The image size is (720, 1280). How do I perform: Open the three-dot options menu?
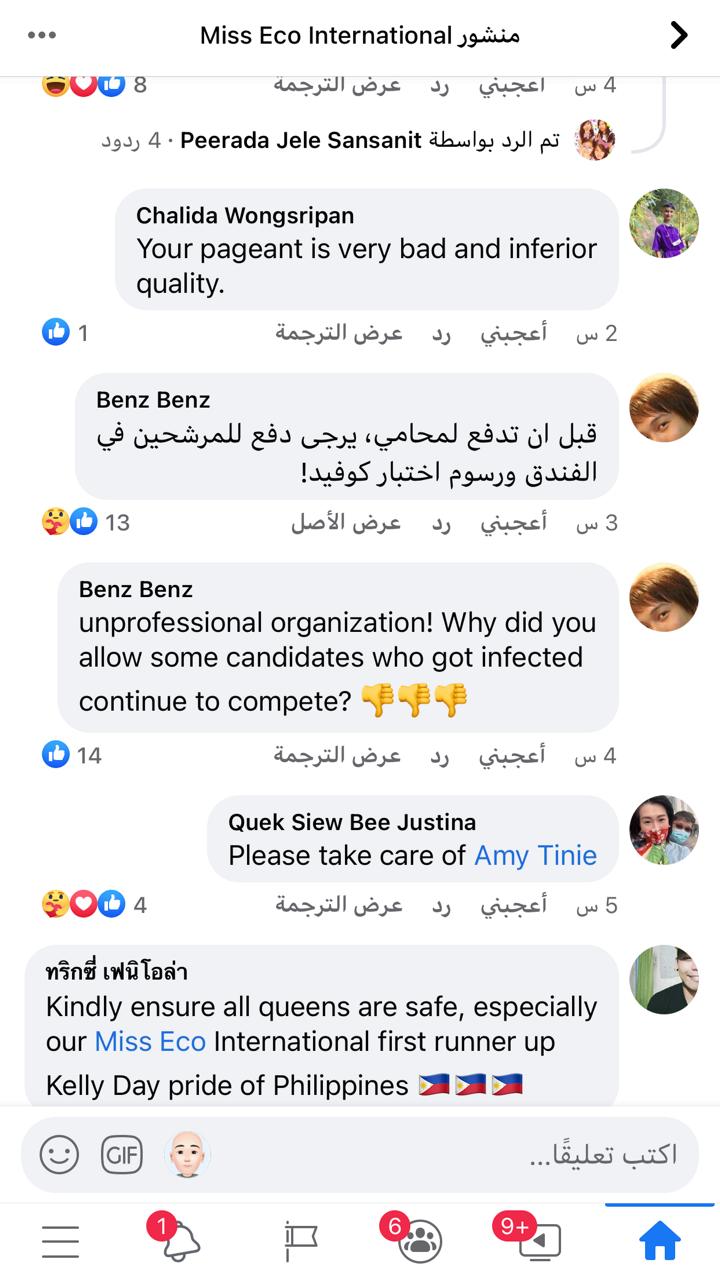point(42,36)
